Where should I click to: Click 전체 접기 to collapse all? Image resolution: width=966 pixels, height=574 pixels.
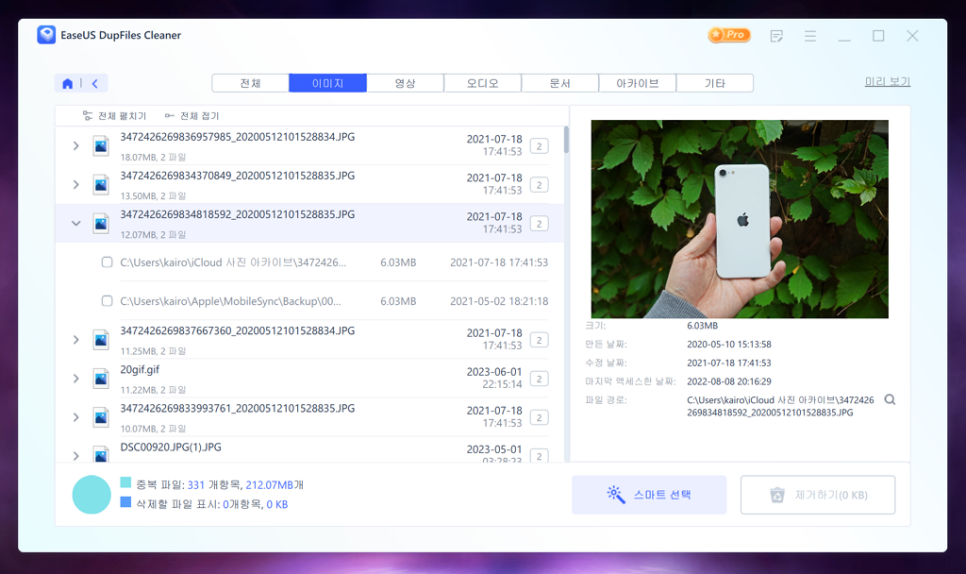point(192,116)
